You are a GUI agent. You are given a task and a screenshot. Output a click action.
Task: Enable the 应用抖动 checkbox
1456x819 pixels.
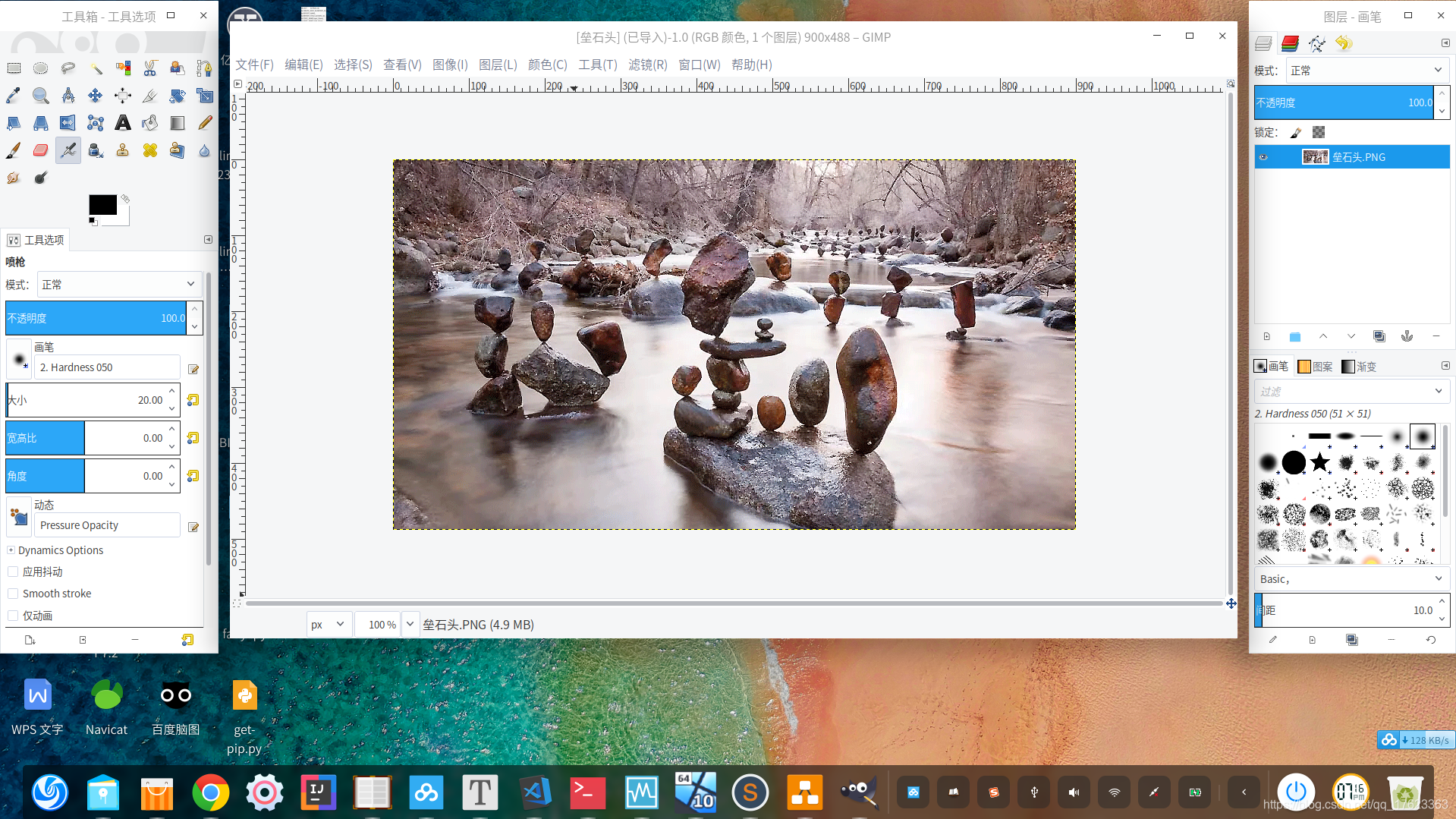point(13,572)
